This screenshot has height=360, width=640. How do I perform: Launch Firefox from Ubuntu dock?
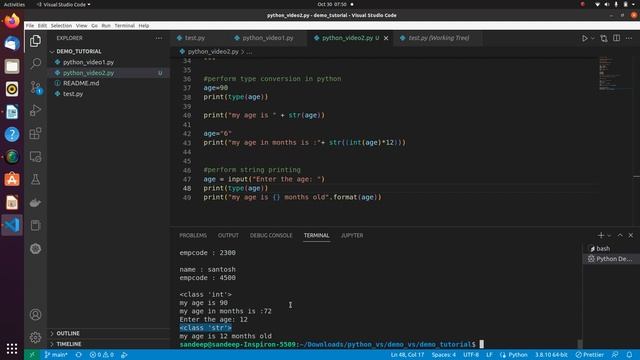(12, 20)
